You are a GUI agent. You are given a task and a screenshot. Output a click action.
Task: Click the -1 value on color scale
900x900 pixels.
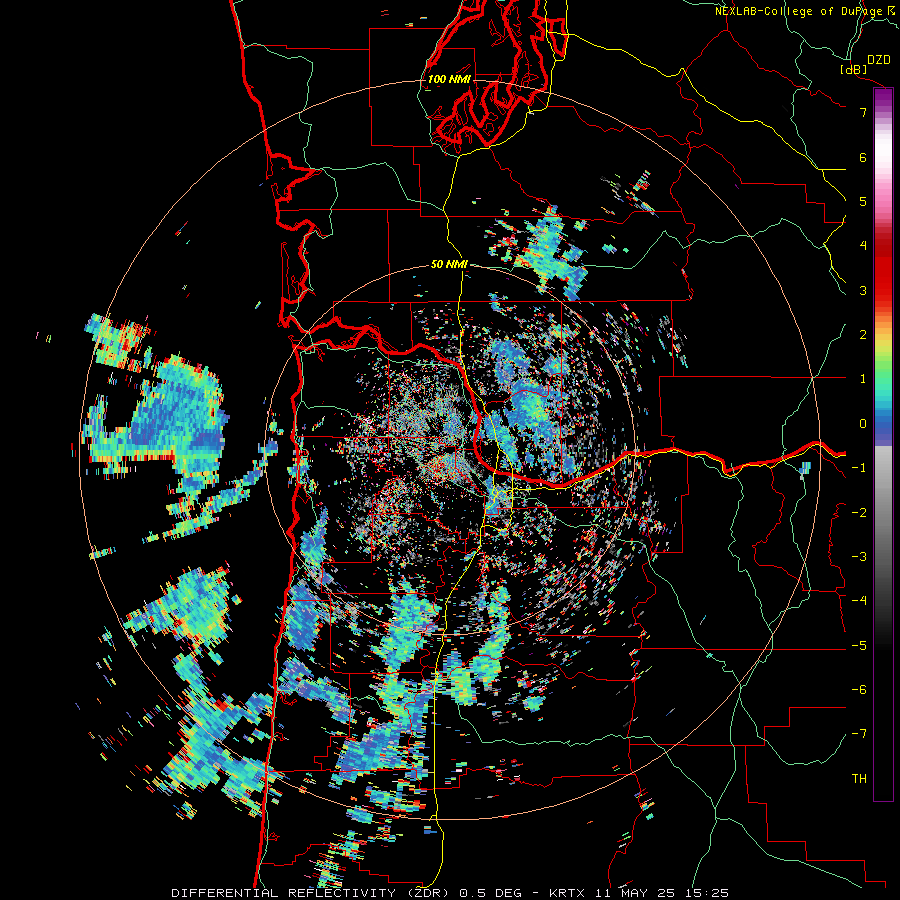859,468
